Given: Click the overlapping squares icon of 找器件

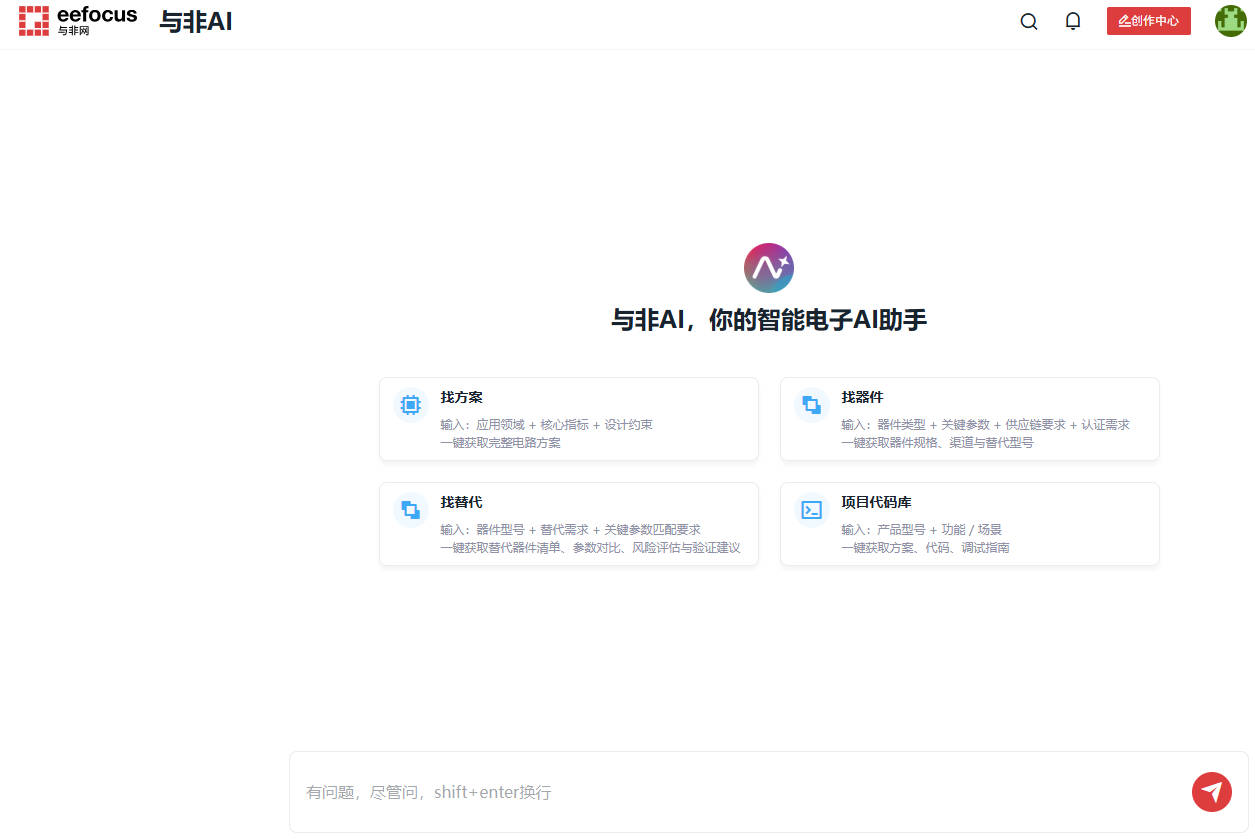Looking at the screenshot, I should pyautogui.click(x=811, y=405).
